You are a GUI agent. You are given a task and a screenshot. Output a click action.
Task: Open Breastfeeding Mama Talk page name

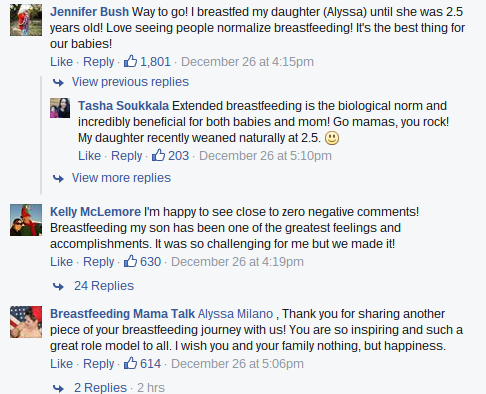(x=122, y=314)
